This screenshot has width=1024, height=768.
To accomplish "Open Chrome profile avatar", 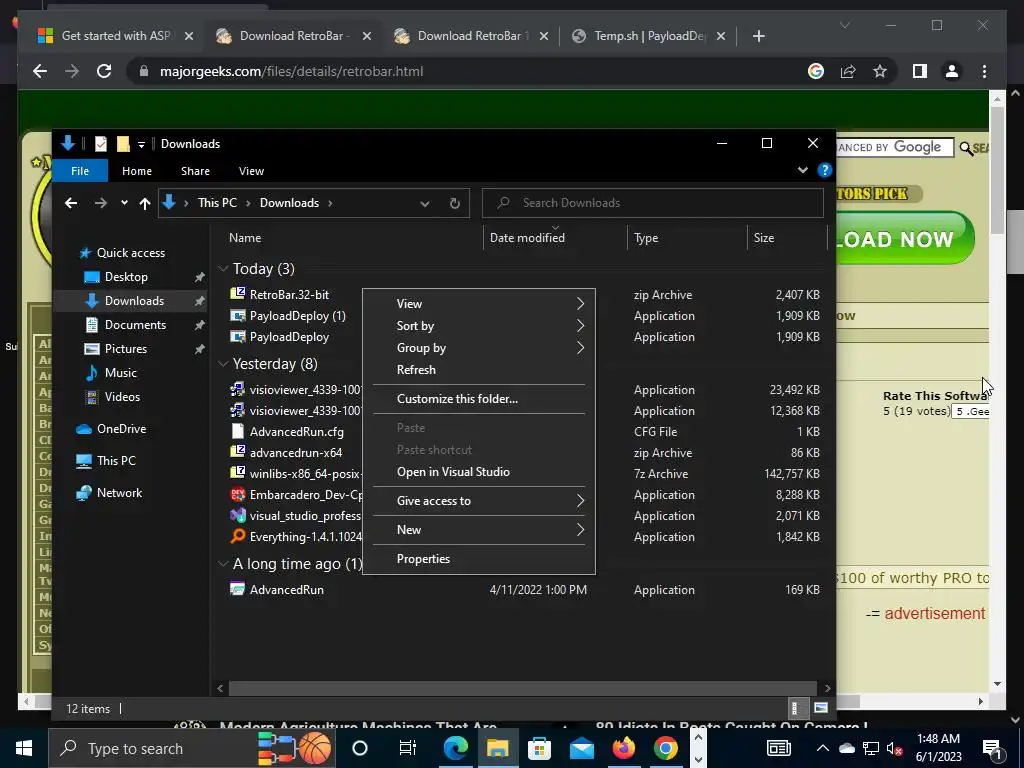I will tap(952, 71).
